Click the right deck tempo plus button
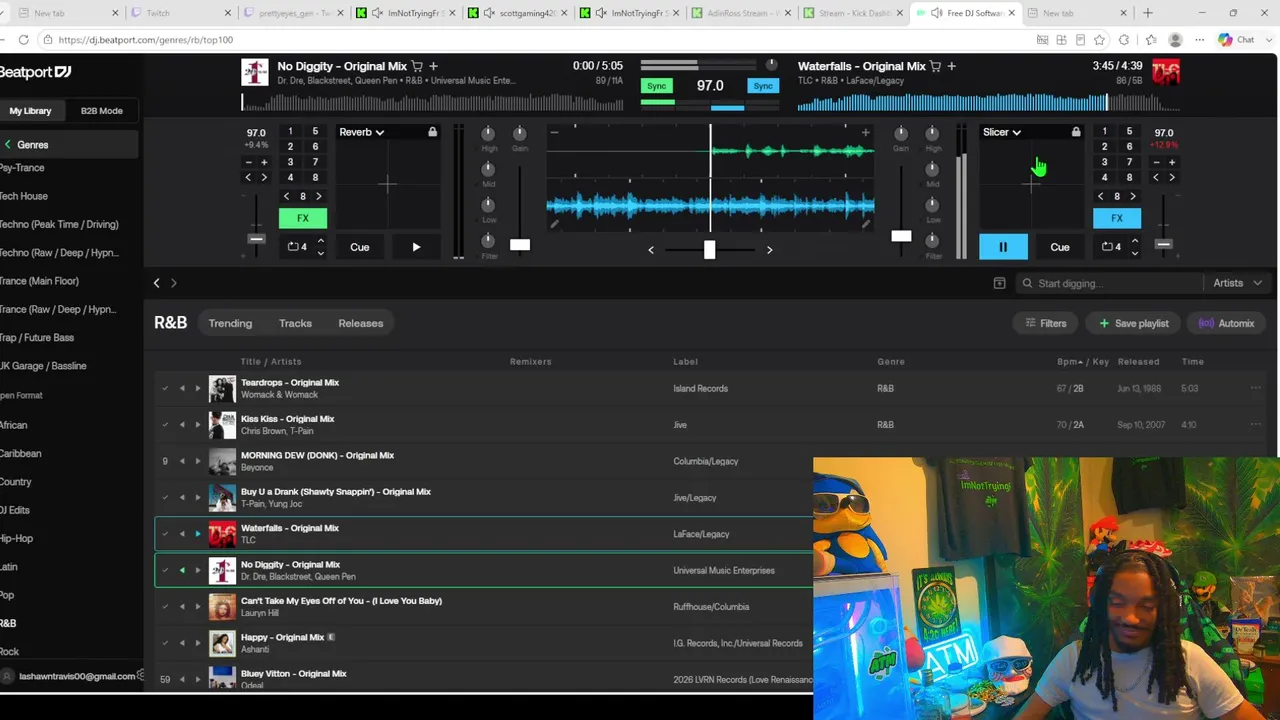This screenshot has width=1280, height=720. coord(1172,162)
